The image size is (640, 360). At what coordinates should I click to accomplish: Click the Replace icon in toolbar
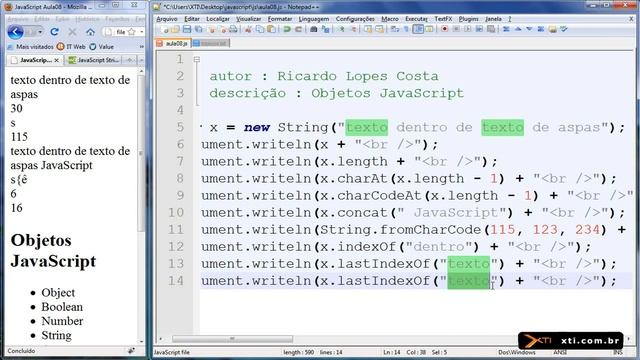[x=325, y=29]
